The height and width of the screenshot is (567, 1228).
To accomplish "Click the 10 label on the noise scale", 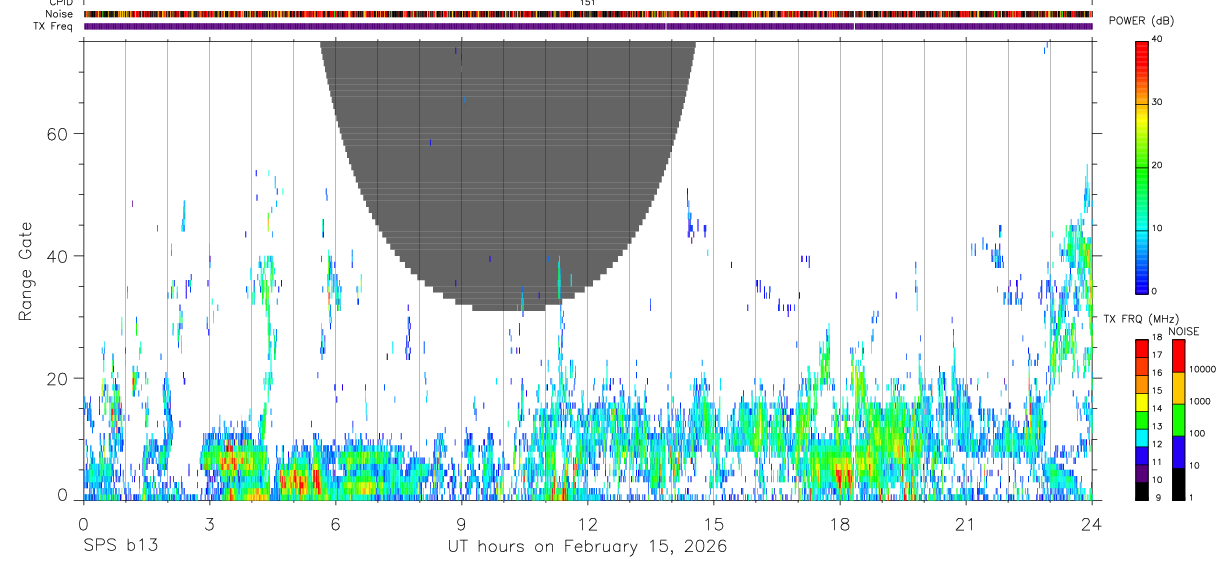I will [1194, 465].
